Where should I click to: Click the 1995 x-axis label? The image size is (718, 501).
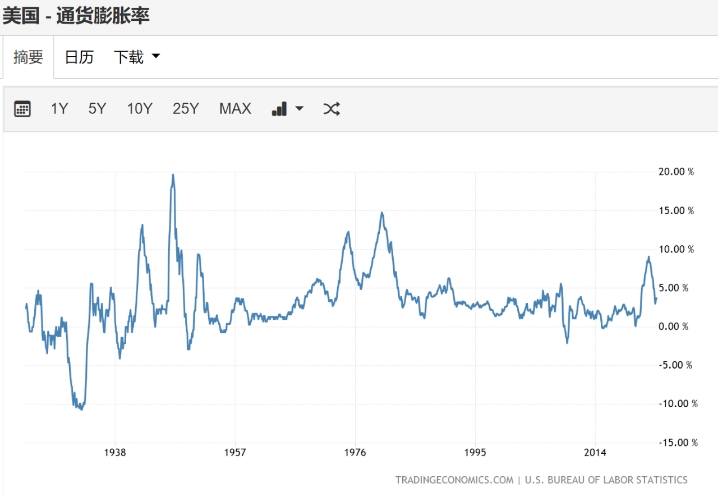point(475,452)
